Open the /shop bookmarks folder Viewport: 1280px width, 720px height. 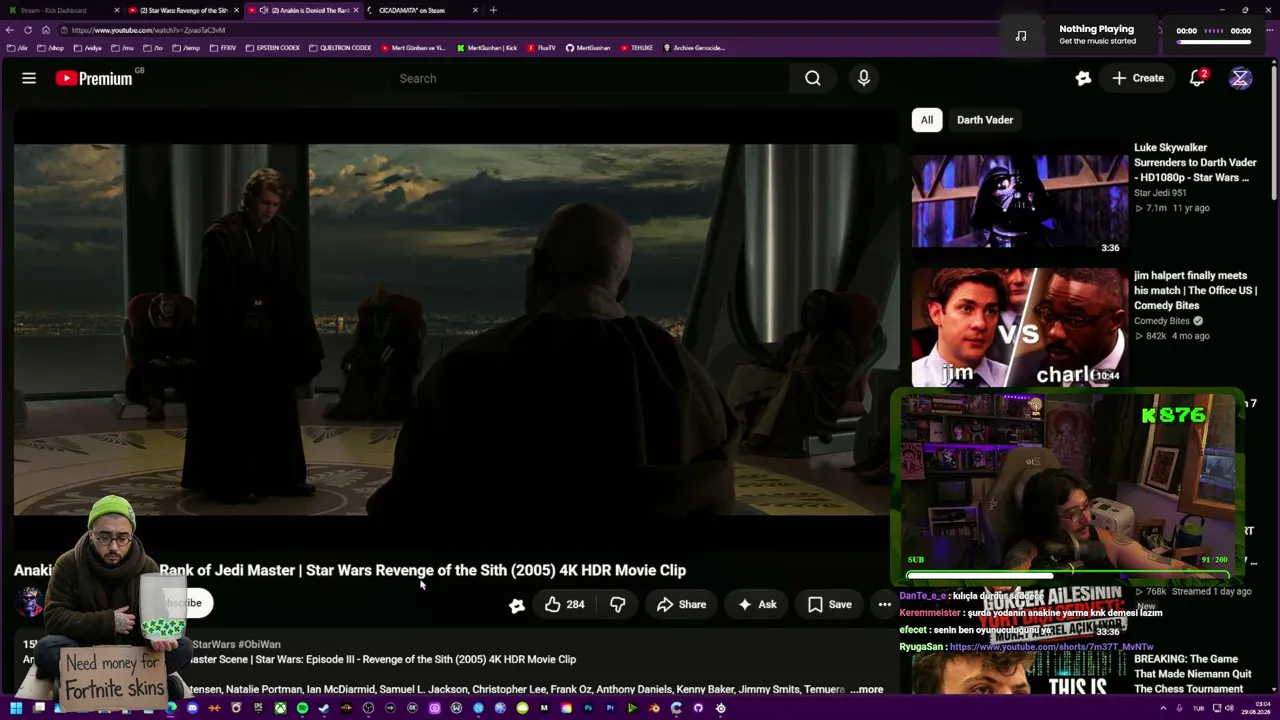51,48
